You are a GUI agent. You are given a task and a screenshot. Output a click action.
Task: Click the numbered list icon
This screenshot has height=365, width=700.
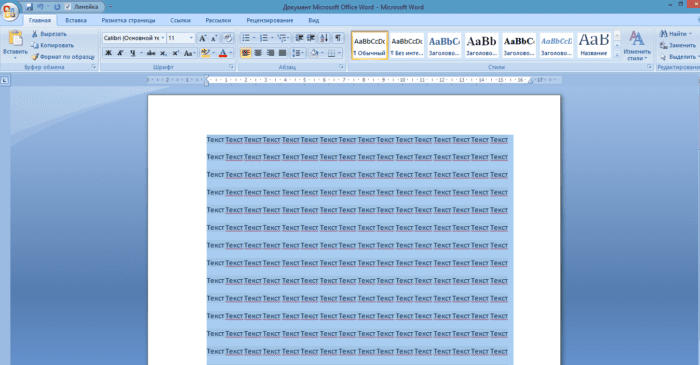263,38
